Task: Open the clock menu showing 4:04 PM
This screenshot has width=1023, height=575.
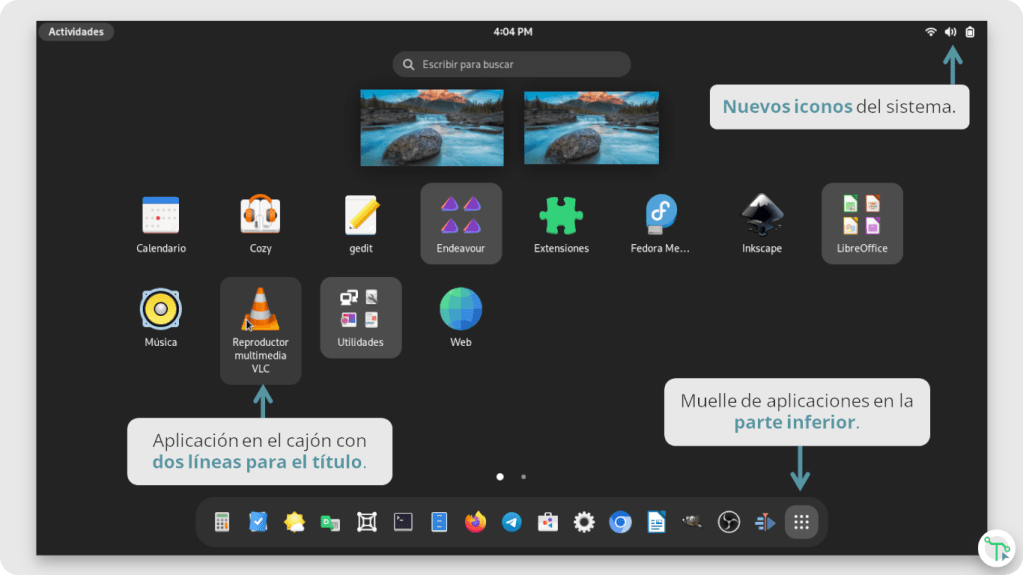Action: click(x=512, y=32)
